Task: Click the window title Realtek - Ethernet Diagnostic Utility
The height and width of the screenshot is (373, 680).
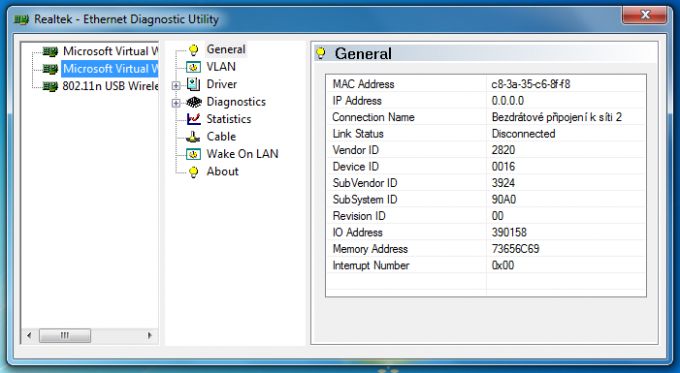Action: (x=126, y=20)
